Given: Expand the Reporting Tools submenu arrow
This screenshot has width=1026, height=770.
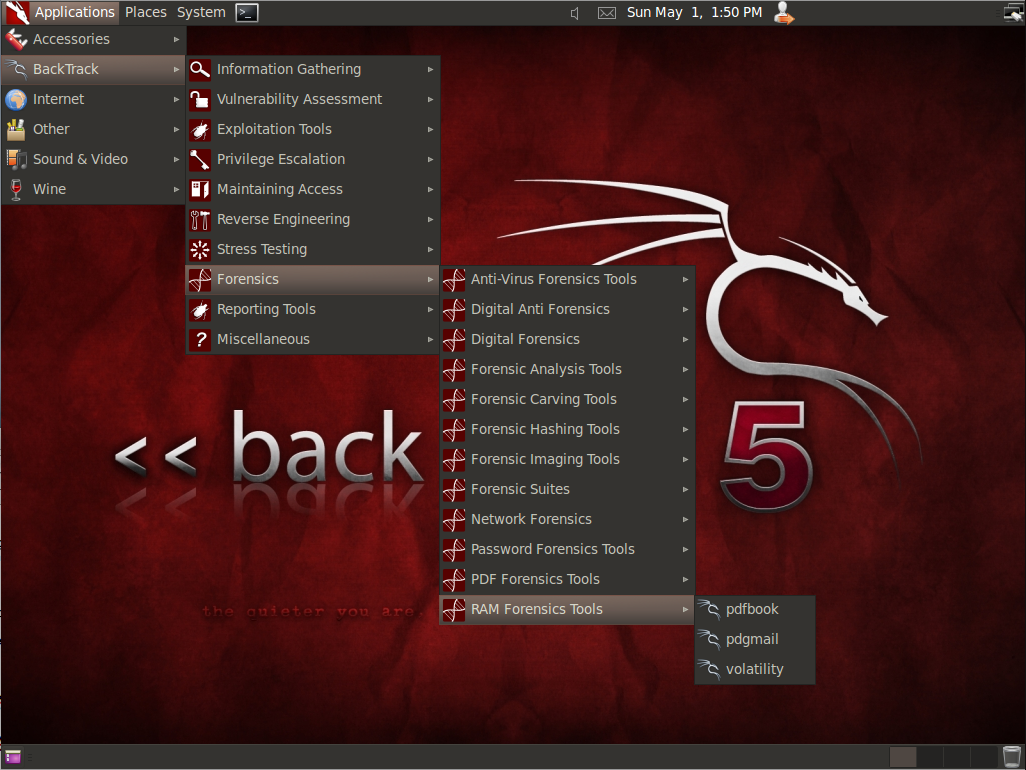Looking at the screenshot, I should tap(430, 309).
